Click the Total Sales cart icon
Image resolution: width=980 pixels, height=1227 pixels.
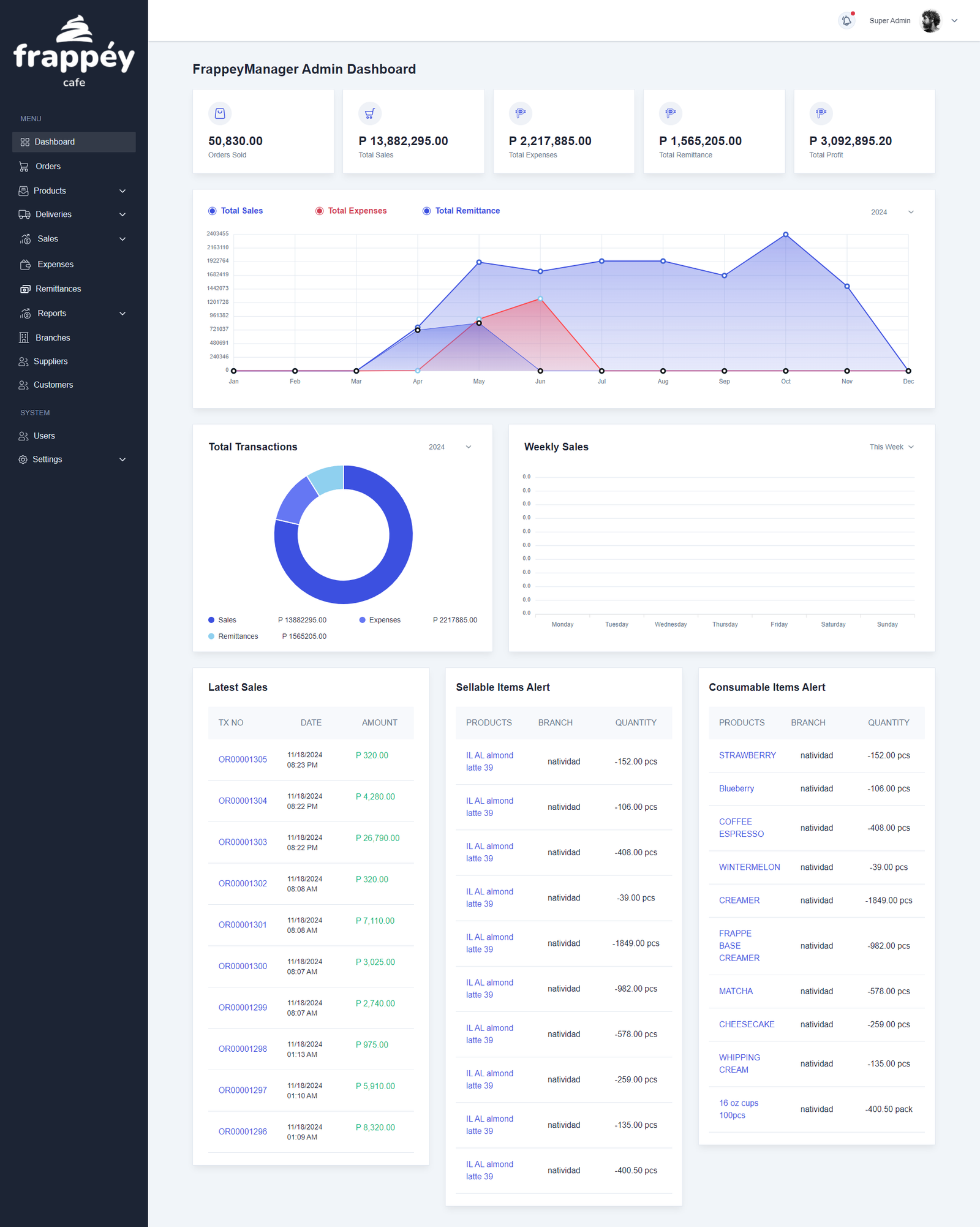(370, 113)
